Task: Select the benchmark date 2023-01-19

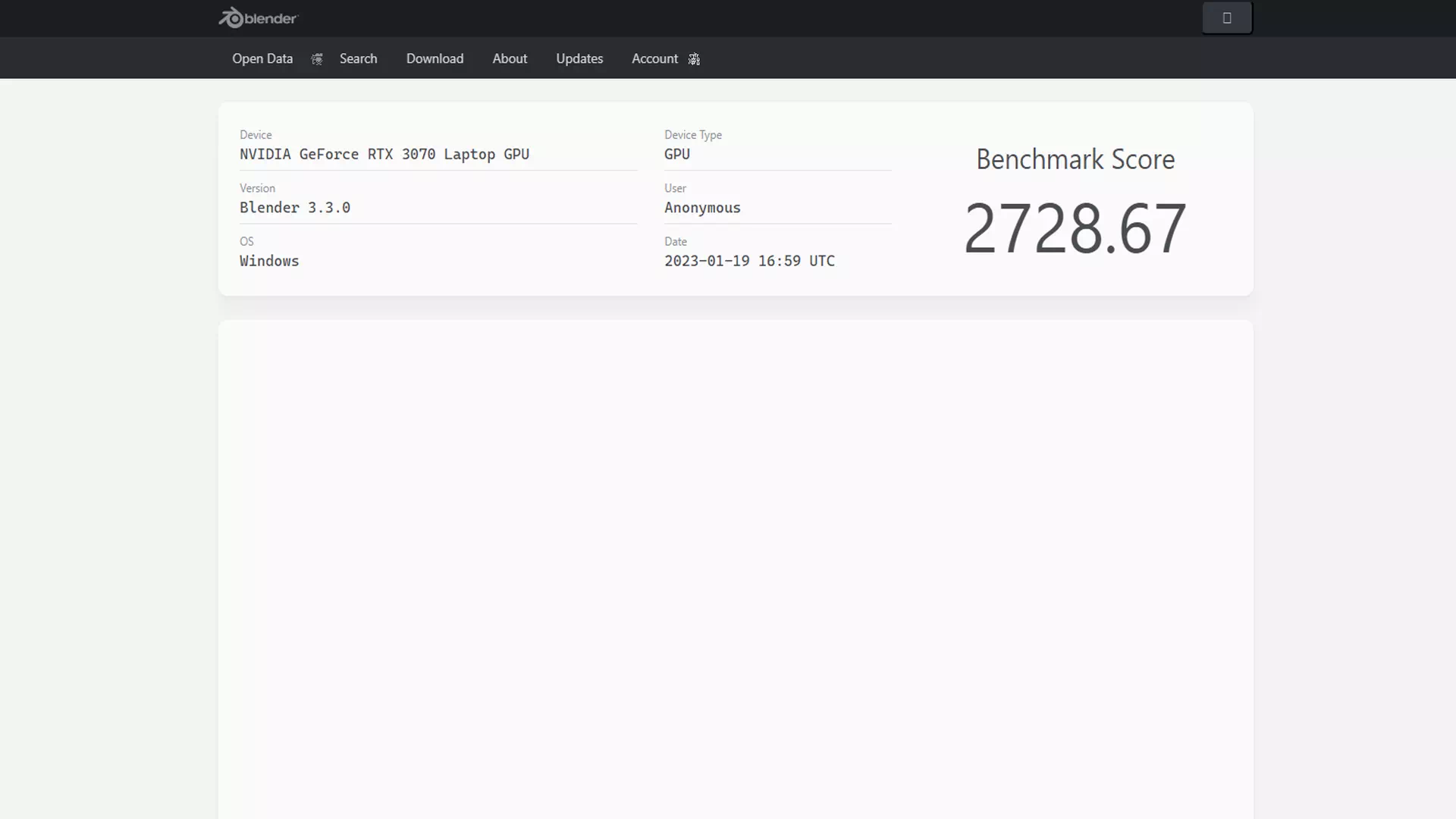Action: coord(749,261)
